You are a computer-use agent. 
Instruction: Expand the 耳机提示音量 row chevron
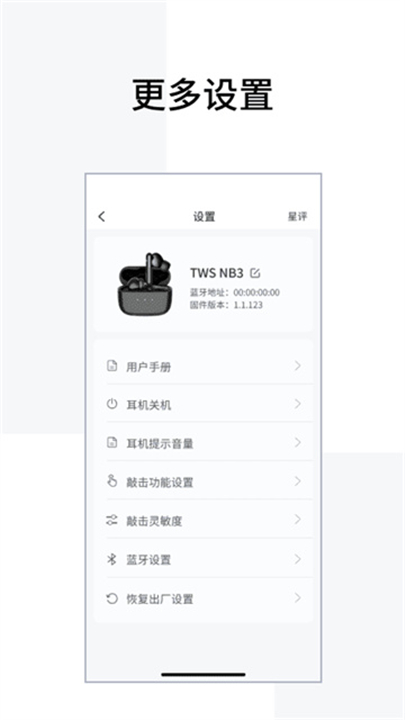(x=298, y=443)
